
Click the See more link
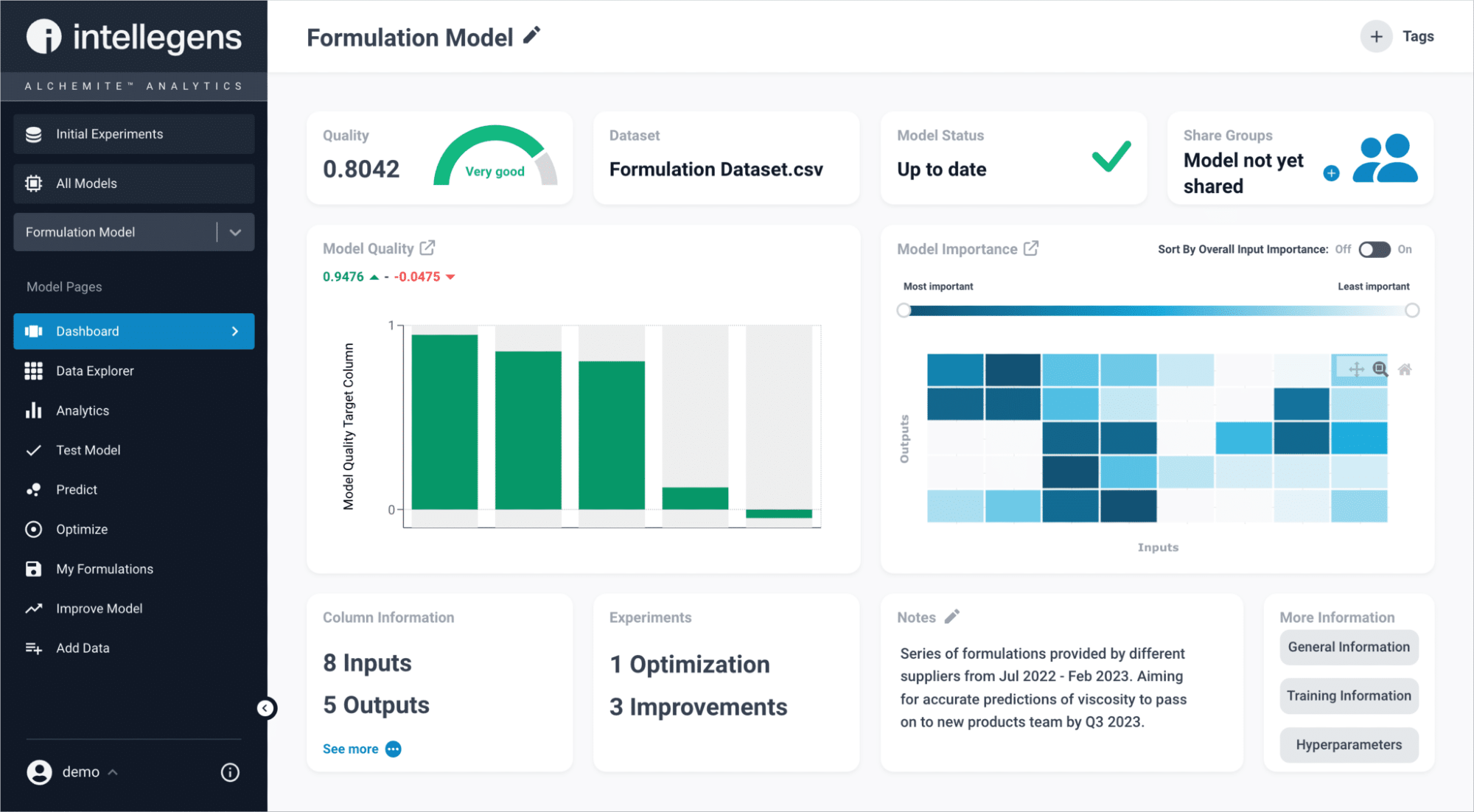pyautogui.click(x=362, y=749)
